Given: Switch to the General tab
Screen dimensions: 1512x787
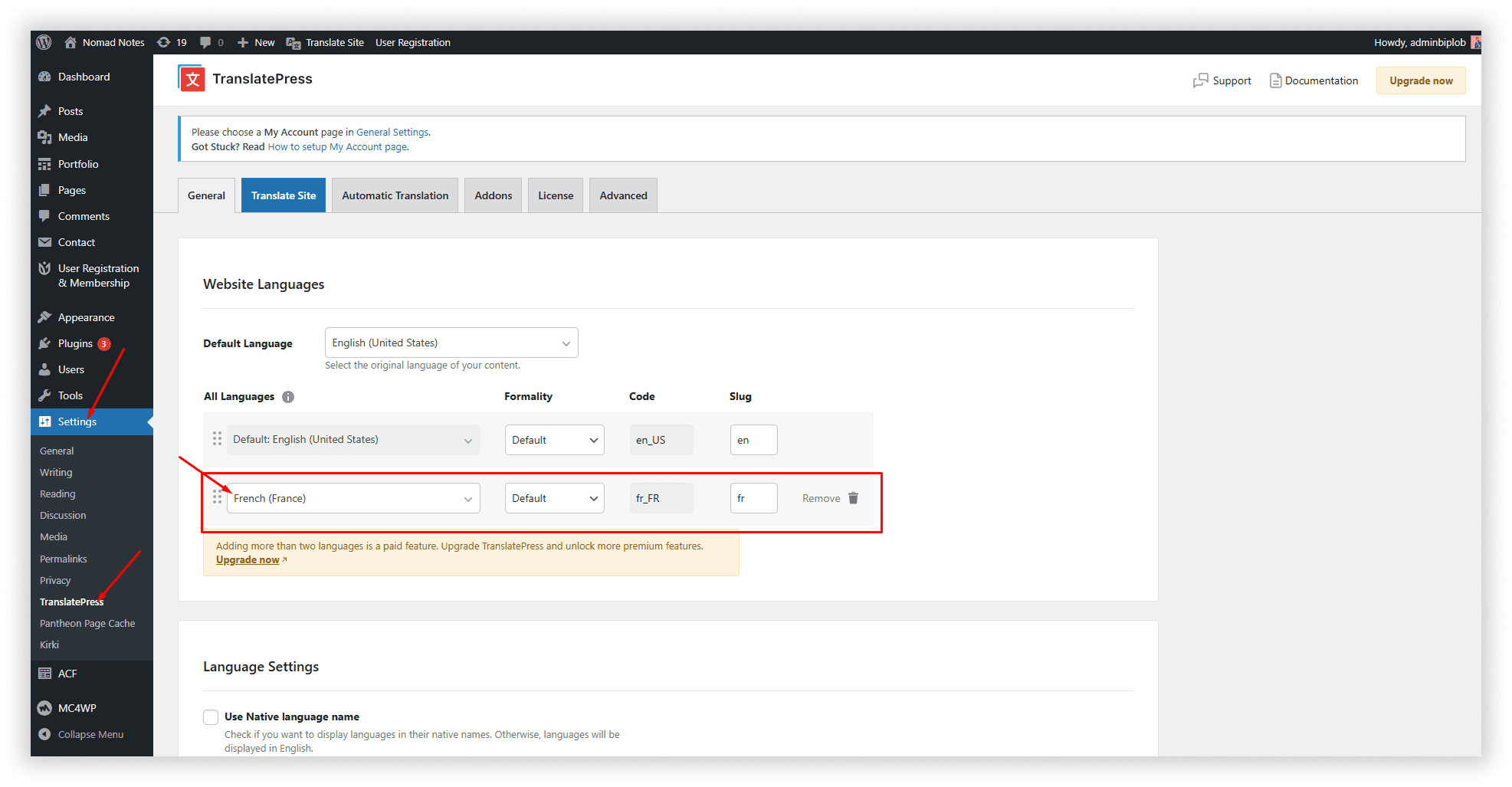Looking at the screenshot, I should point(206,195).
